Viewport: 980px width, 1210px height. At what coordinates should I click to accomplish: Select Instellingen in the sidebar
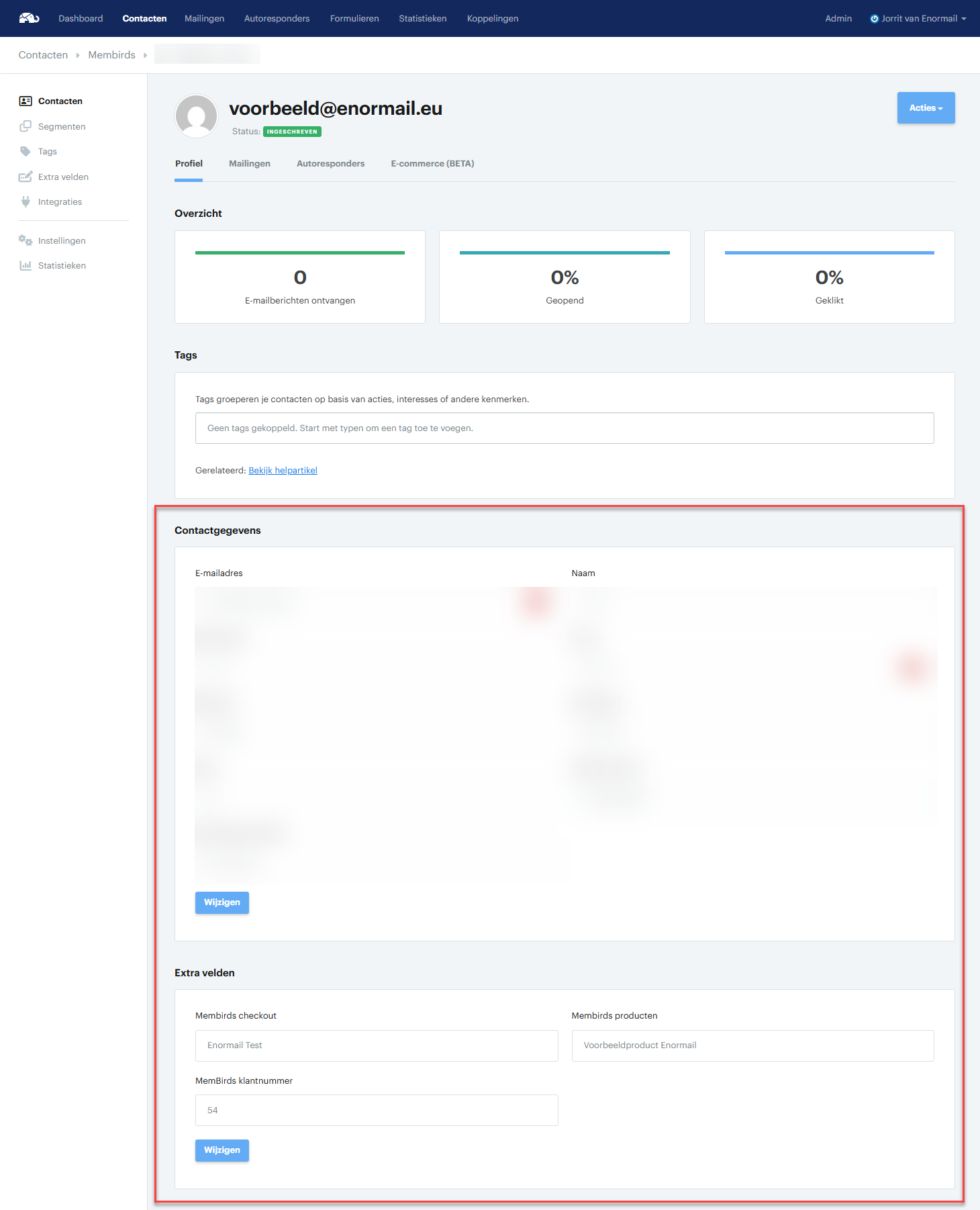pyautogui.click(x=62, y=241)
